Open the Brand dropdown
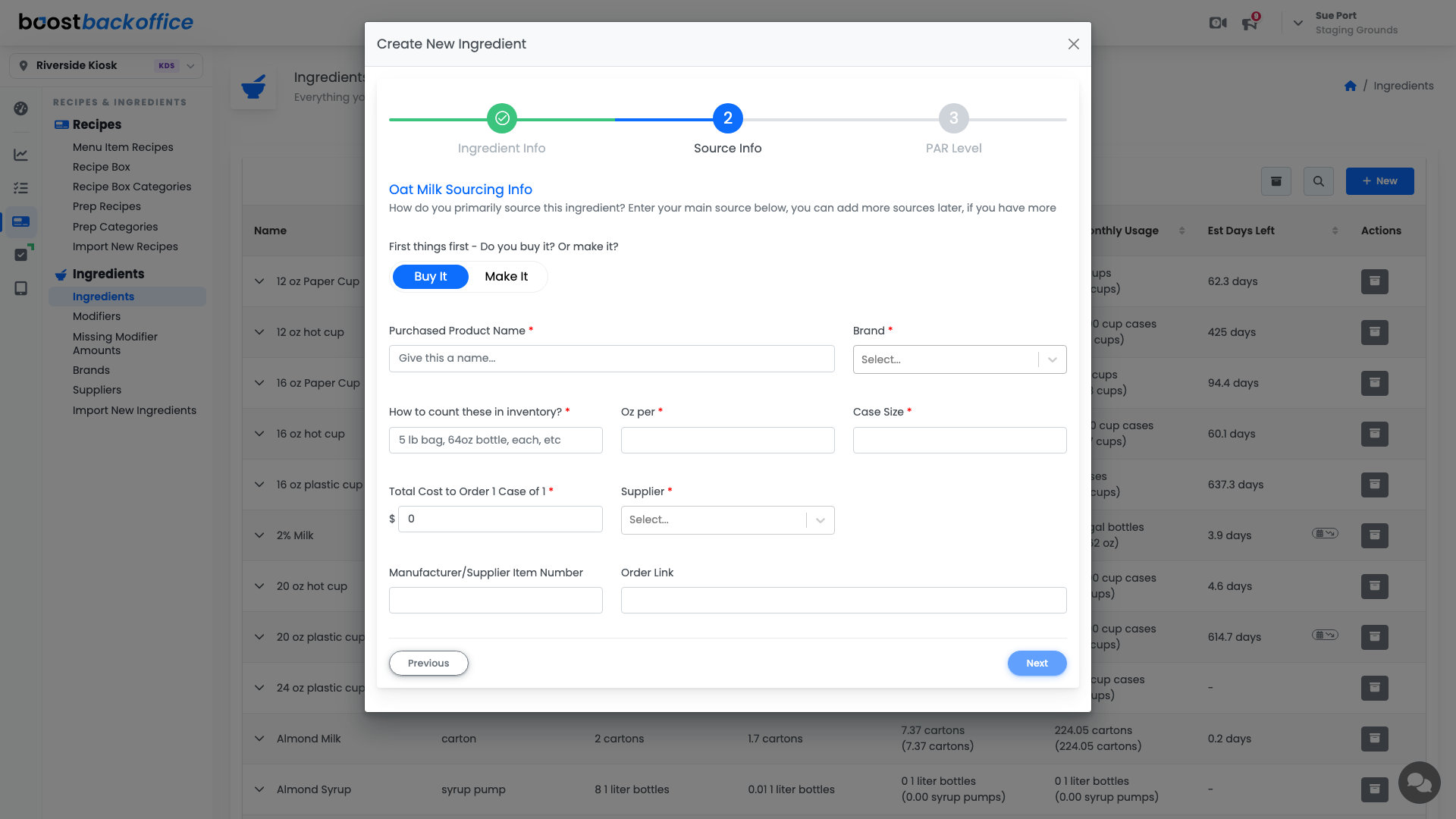1456x819 pixels. coord(960,359)
